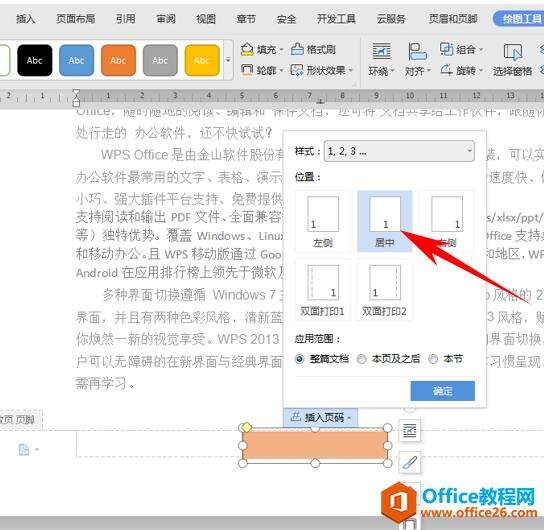
Task: Choose 右侧 page number position
Action: (447, 221)
